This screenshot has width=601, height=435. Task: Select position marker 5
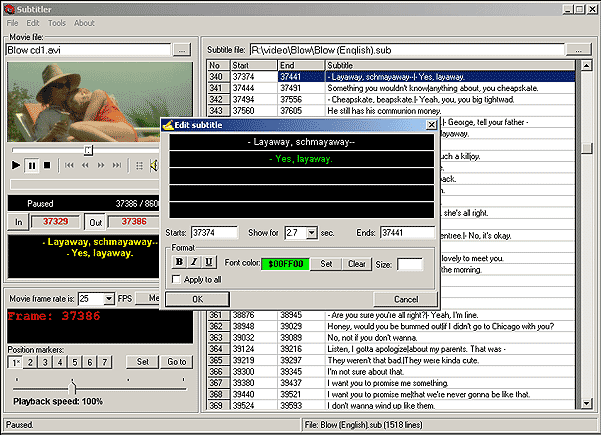coord(75,362)
